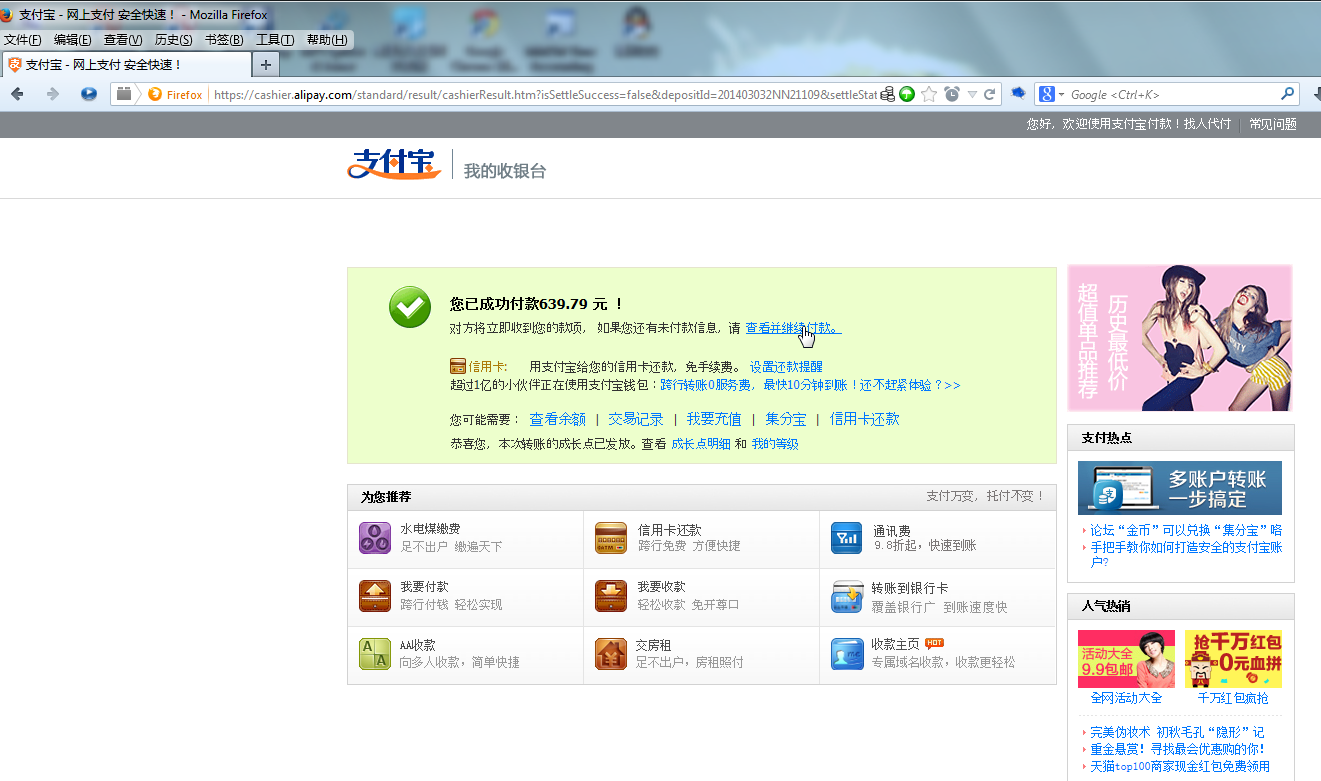Screen dimensions: 1321x781
Task: Click the alarm clock icon in address bar
Action: [x=952, y=94]
